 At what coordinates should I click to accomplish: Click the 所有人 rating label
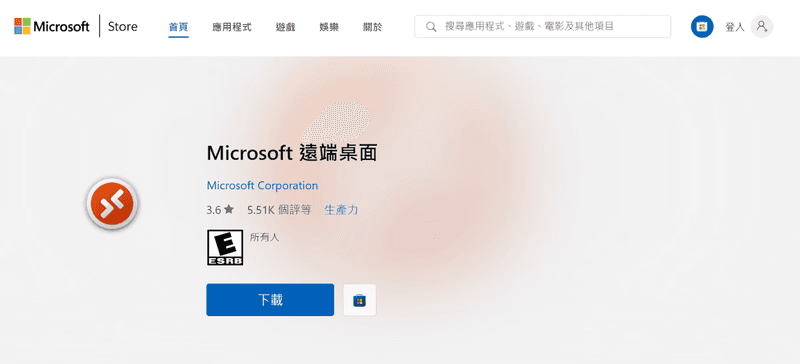[264, 237]
